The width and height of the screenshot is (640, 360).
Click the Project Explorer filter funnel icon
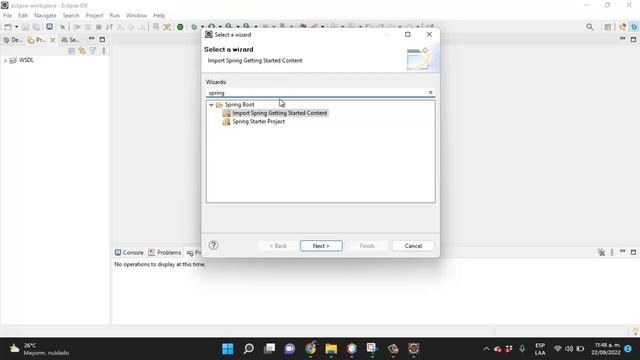click(x=93, y=51)
